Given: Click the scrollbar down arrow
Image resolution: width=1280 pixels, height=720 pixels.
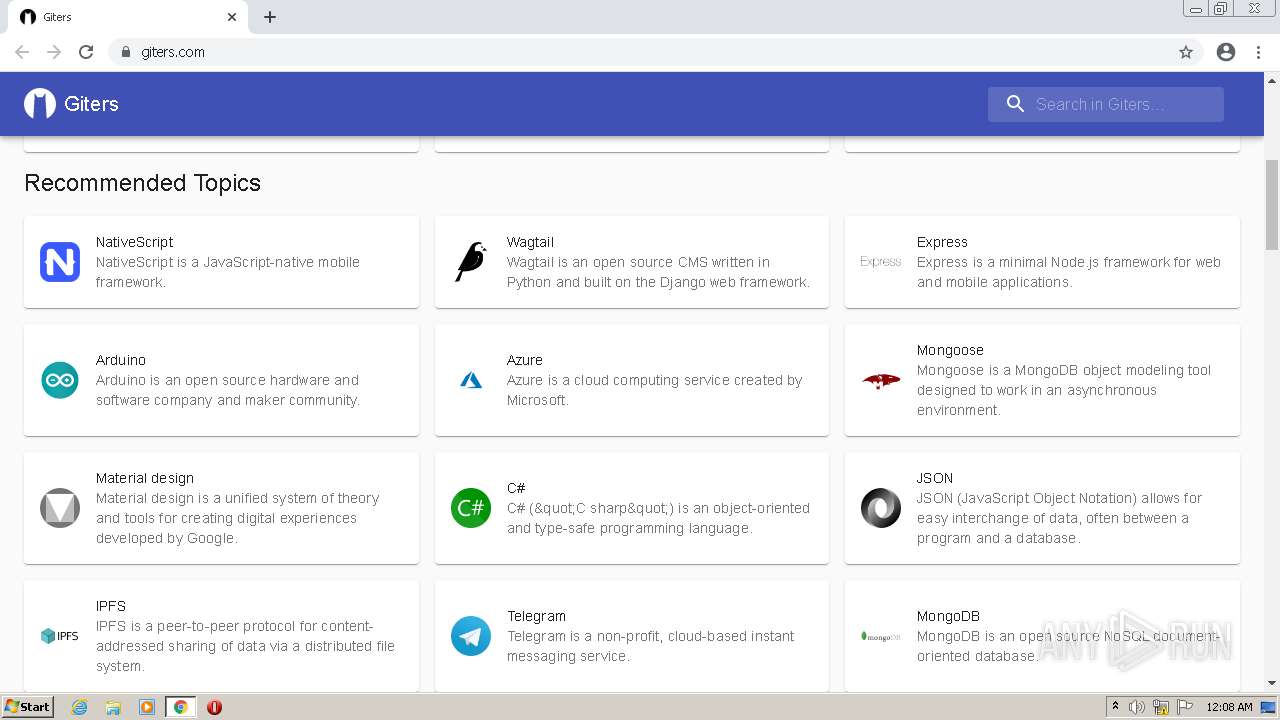Looking at the screenshot, I should [1272, 684].
